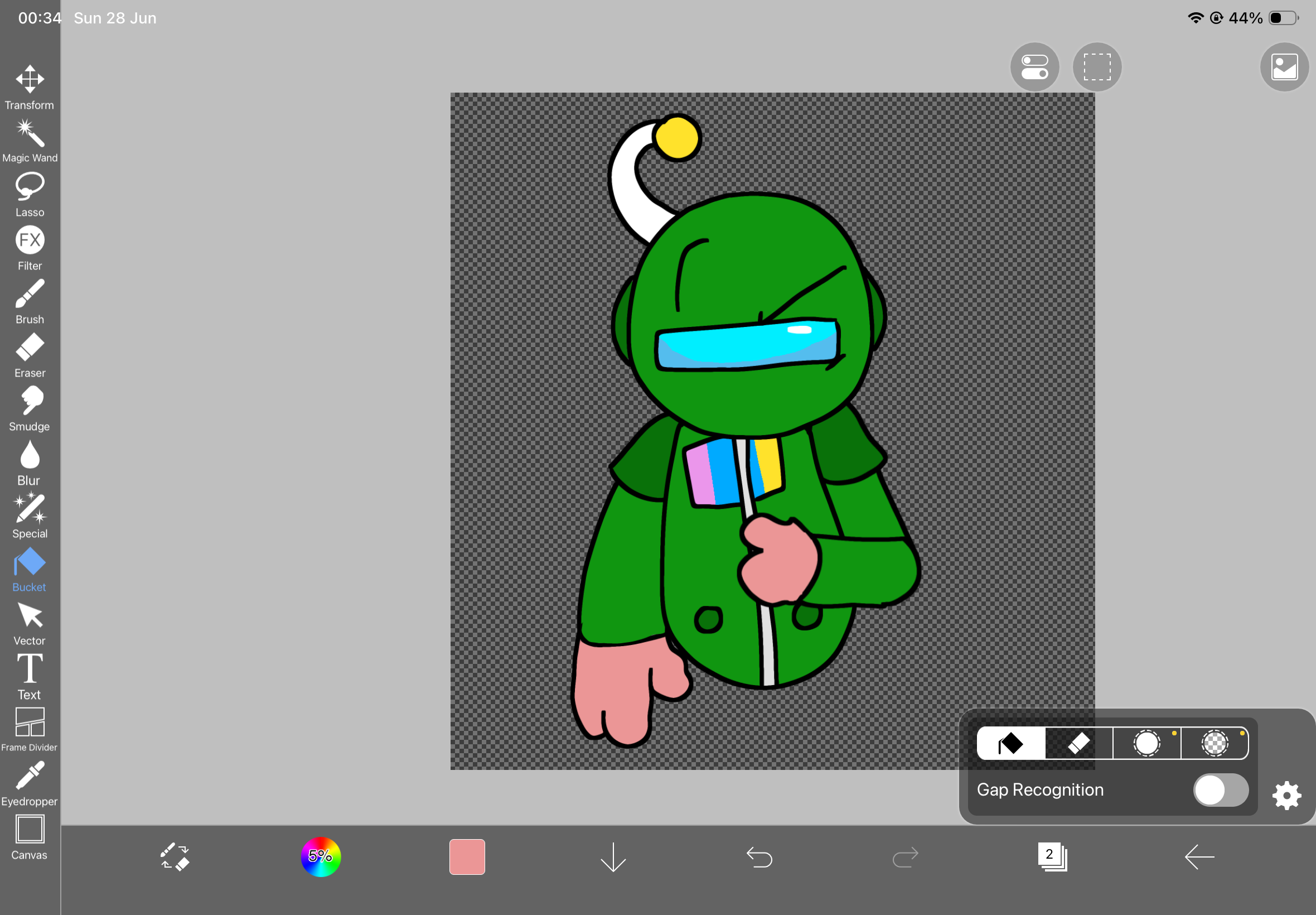The image size is (1316, 915).
Task: Choose the white dashed-circle selection mode
Action: 1147,744
